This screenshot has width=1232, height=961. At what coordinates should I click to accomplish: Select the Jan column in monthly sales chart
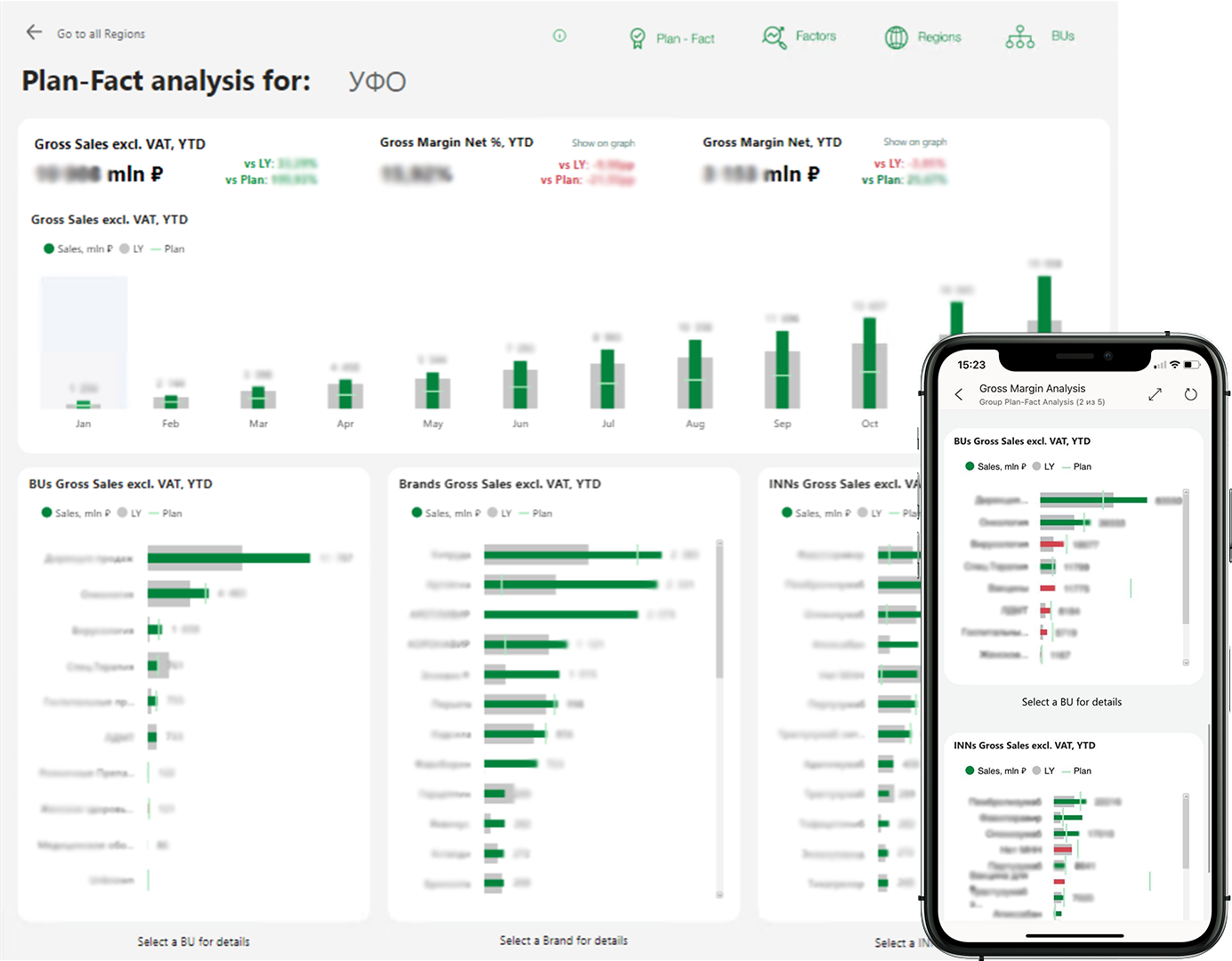[84, 356]
